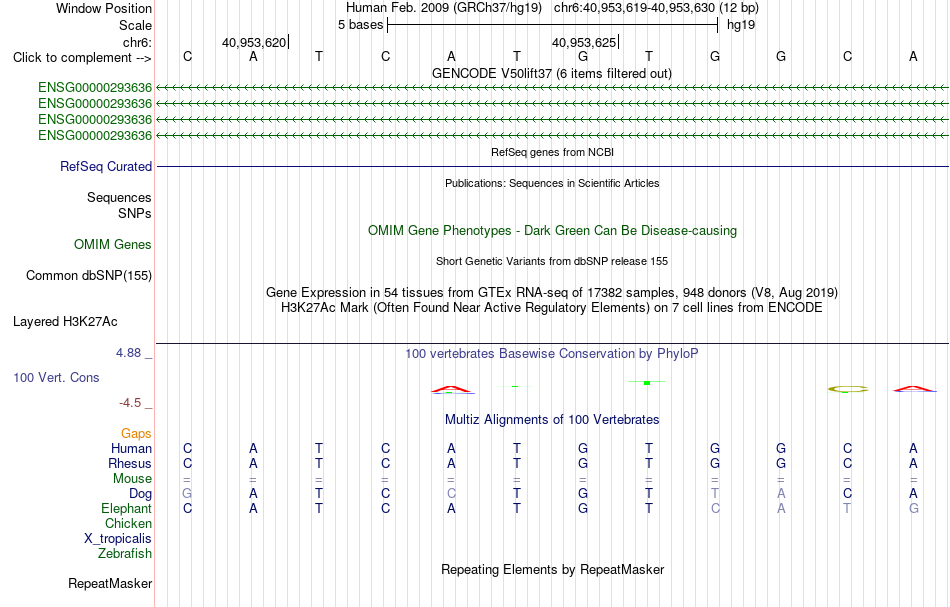This screenshot has height=607, width=950.
Task: Click 'Repeating Elements by RepeatMasker' title
Action: (553, 570)
